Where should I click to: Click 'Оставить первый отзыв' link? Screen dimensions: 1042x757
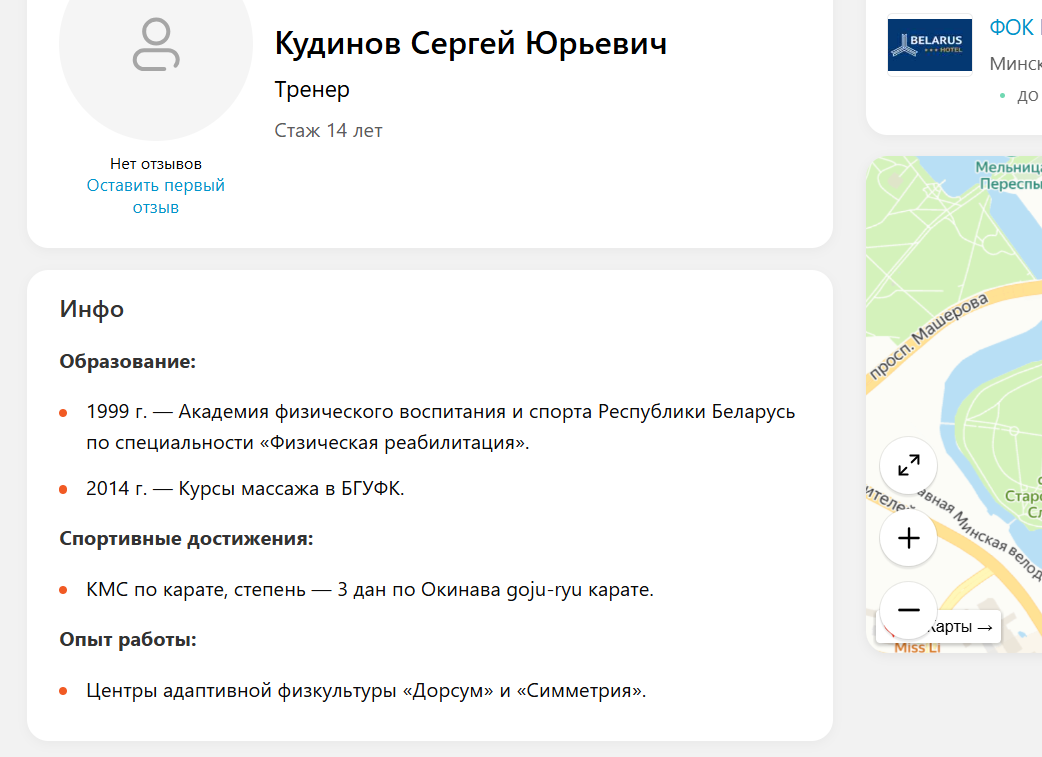(156, 196)
